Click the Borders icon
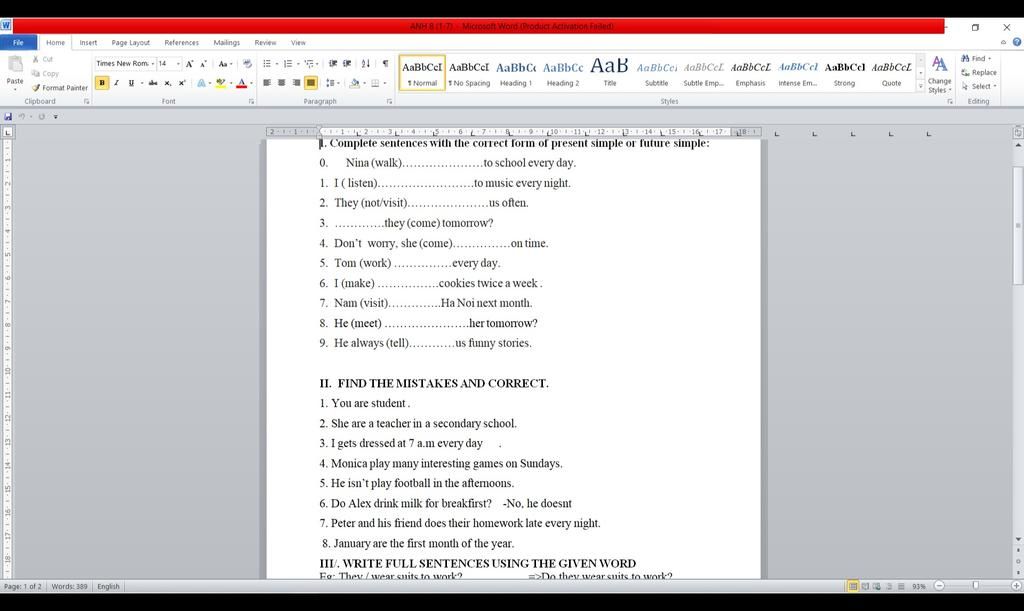 (375, 83)
